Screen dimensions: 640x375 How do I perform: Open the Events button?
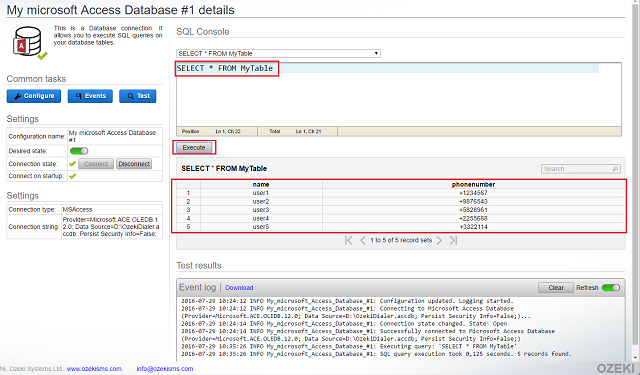90,96
